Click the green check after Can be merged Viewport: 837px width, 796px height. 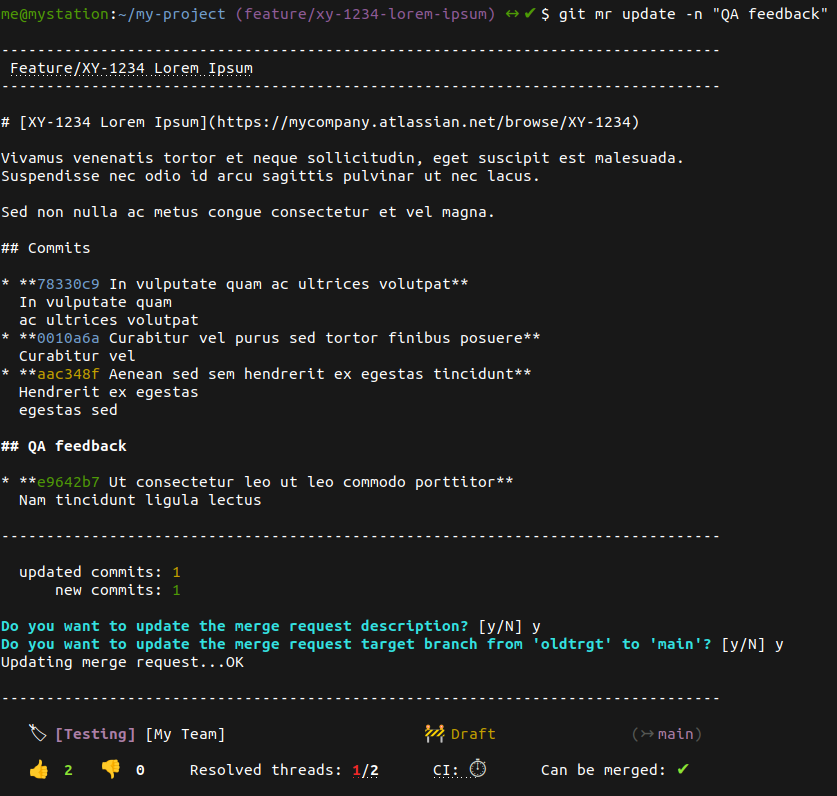683,769
